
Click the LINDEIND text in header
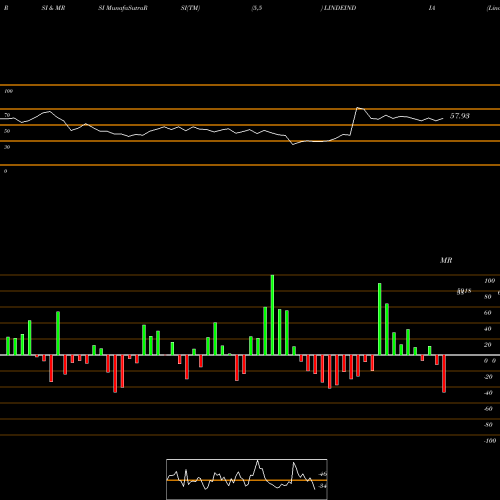pyautogui.click(x=340, y=8)
